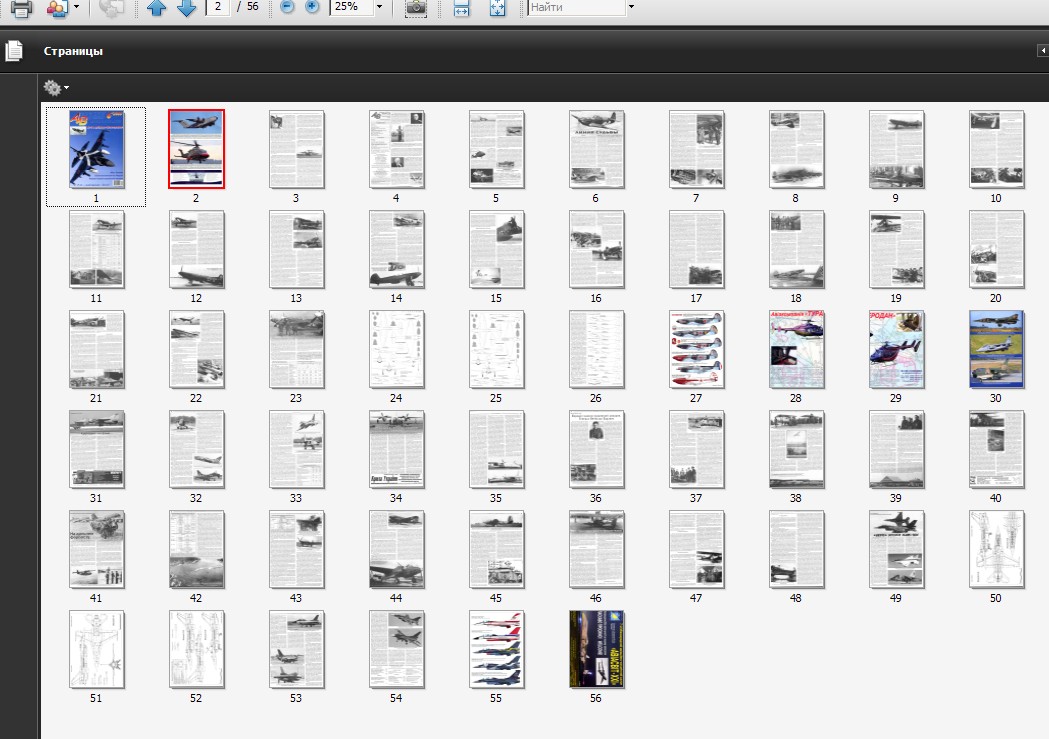Viewport: 1049px width, 739px height.
Task: Click the page number label 32
Action: pos(195,498)
